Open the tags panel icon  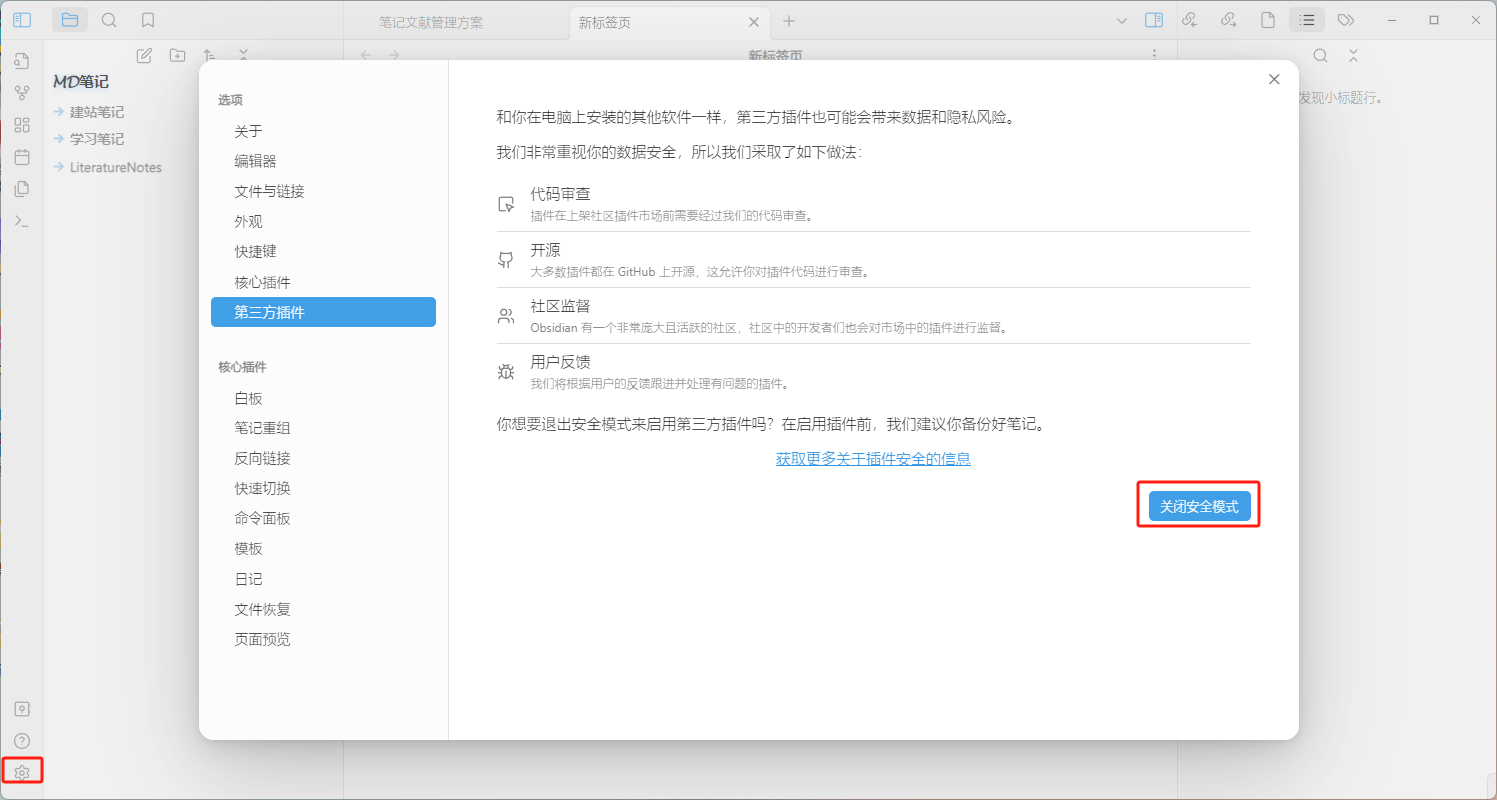[x=1346, y=20]
